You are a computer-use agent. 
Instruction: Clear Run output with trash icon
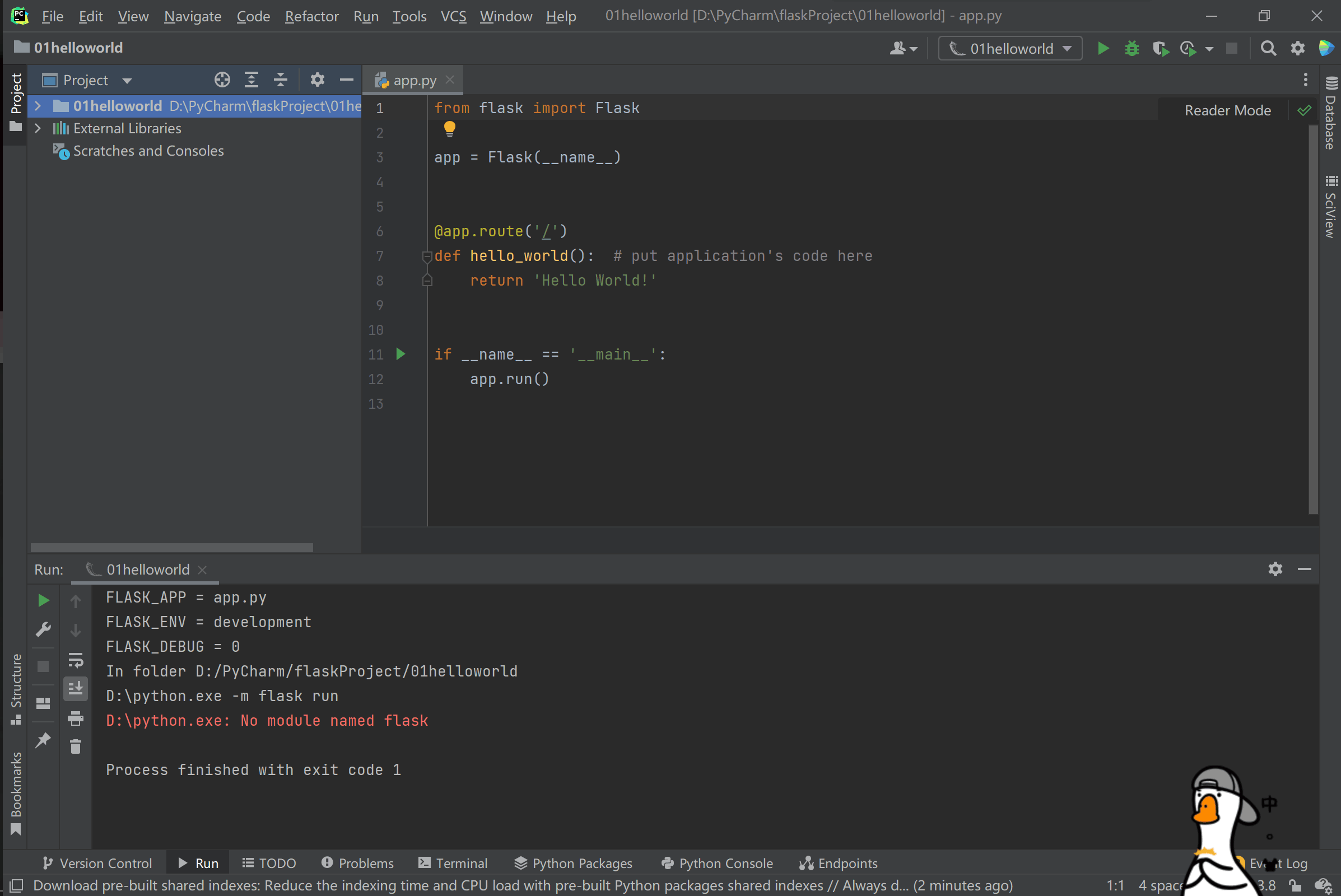click(x=76, y=747)
